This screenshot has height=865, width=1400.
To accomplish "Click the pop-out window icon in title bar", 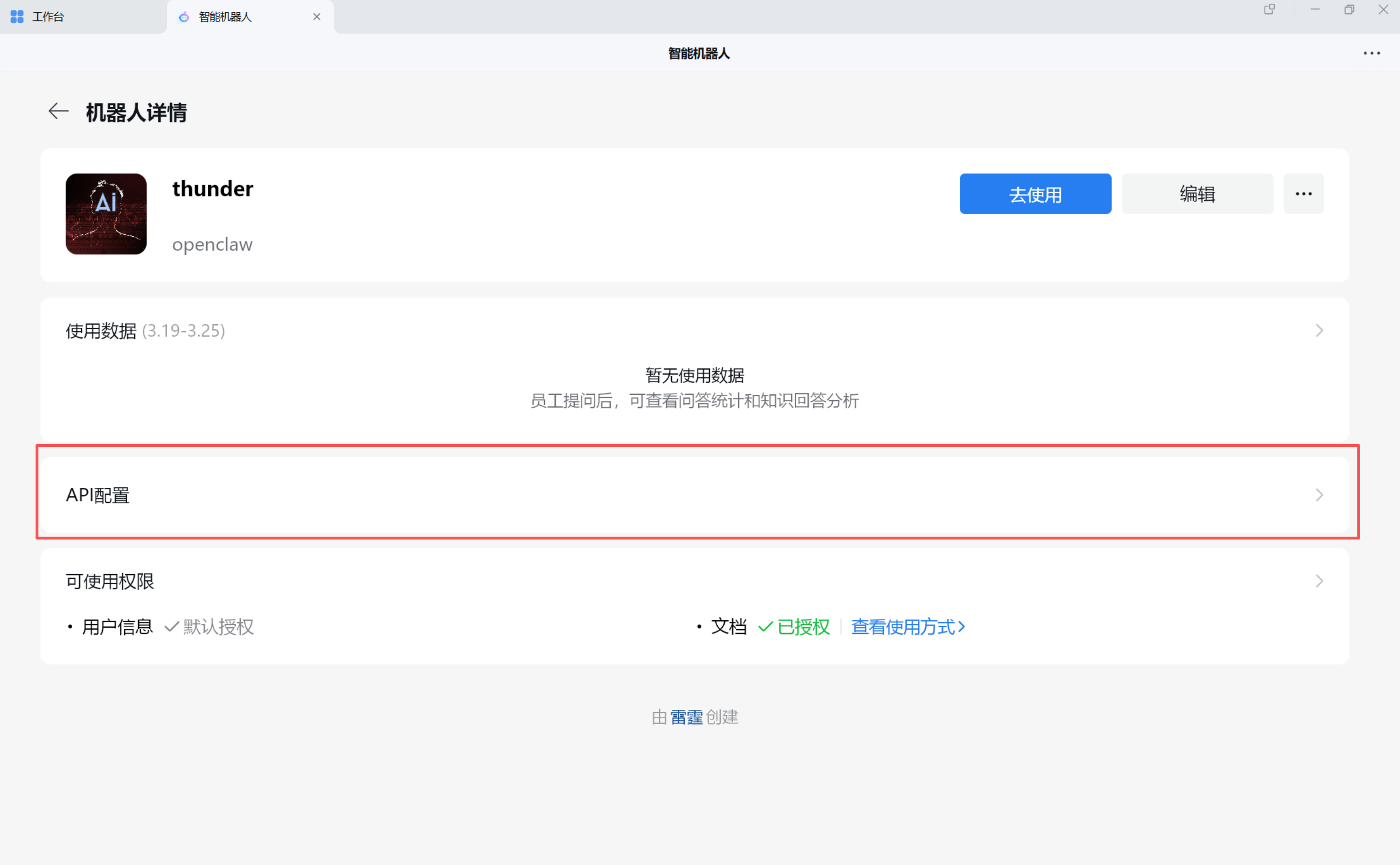I will point(1269,9).
